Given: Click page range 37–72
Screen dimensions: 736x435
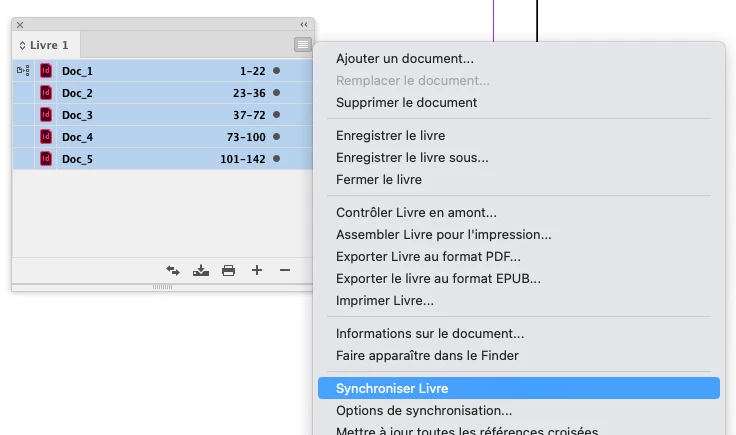Looking at the screenshot, I should (x=249, y=115).
